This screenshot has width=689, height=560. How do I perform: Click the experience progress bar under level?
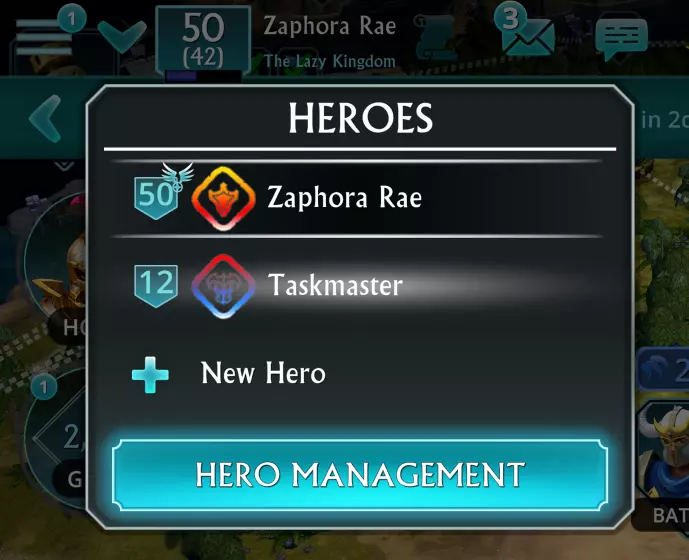[203, 76]
